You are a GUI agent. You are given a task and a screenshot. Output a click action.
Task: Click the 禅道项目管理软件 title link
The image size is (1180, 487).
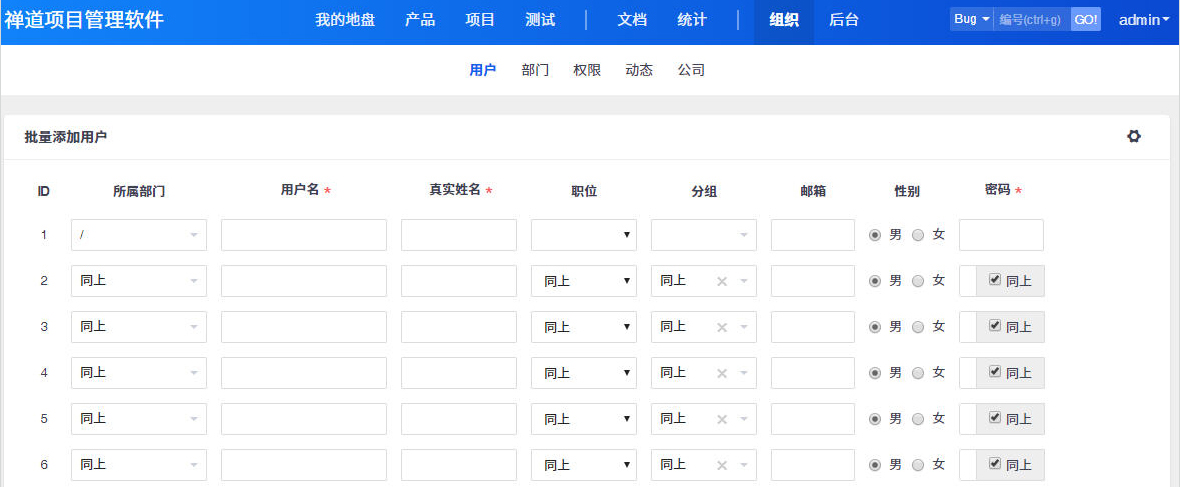point(84,20)
